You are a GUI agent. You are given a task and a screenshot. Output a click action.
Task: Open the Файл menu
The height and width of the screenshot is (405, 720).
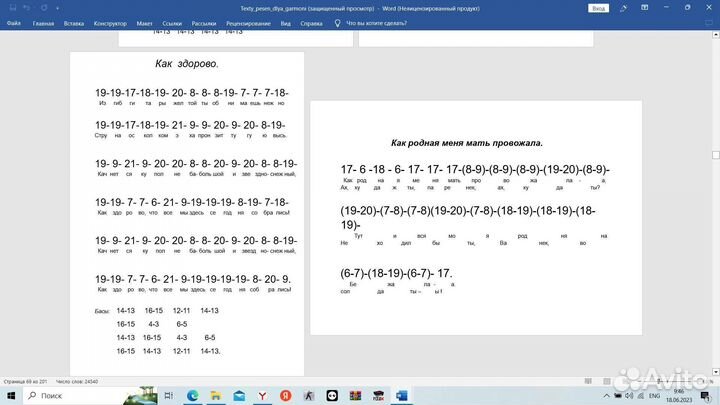(x=14, y=21)
